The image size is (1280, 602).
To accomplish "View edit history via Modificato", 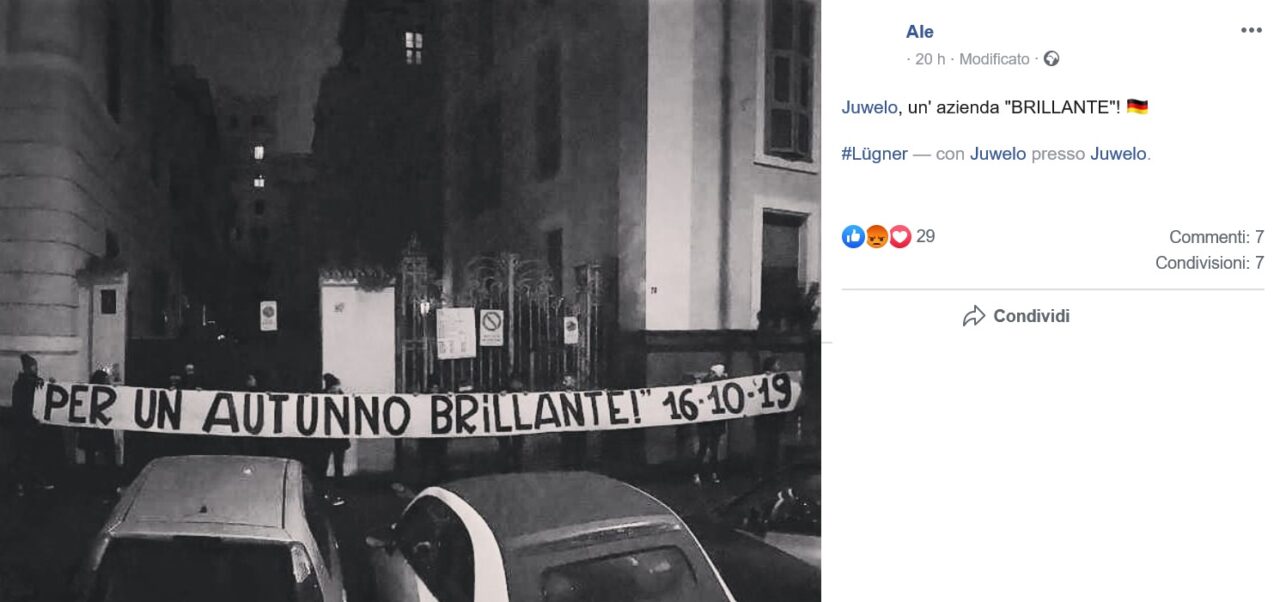I will tap(994, 59).
